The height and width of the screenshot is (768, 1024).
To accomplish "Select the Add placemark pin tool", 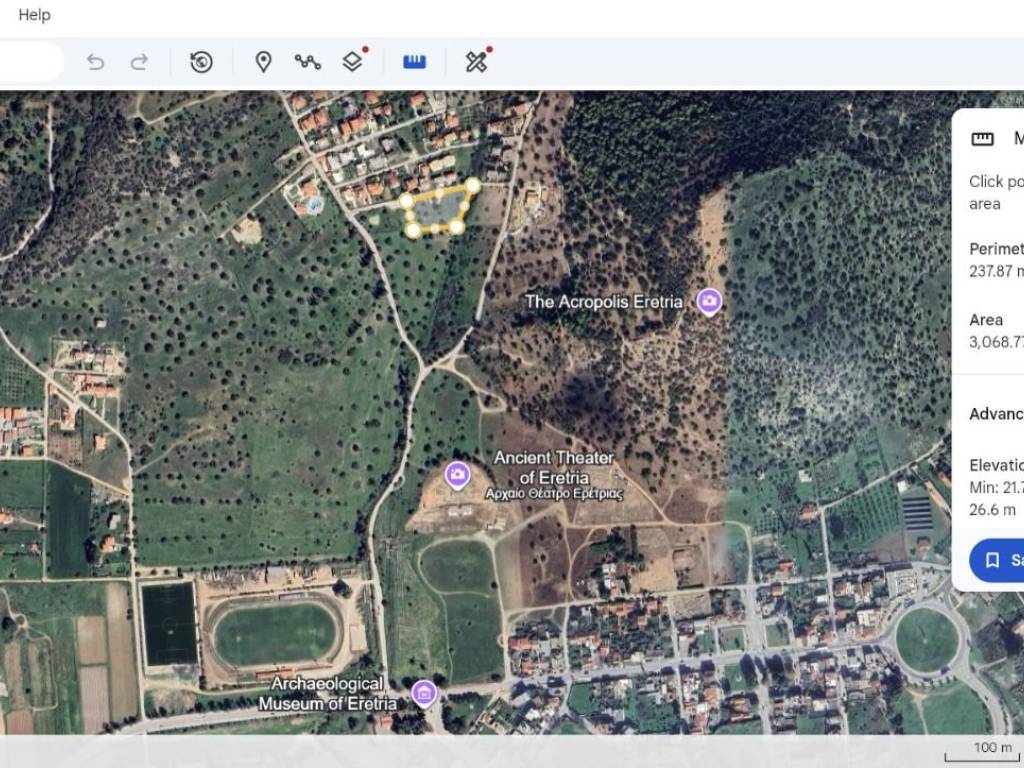I will point(263,62).
